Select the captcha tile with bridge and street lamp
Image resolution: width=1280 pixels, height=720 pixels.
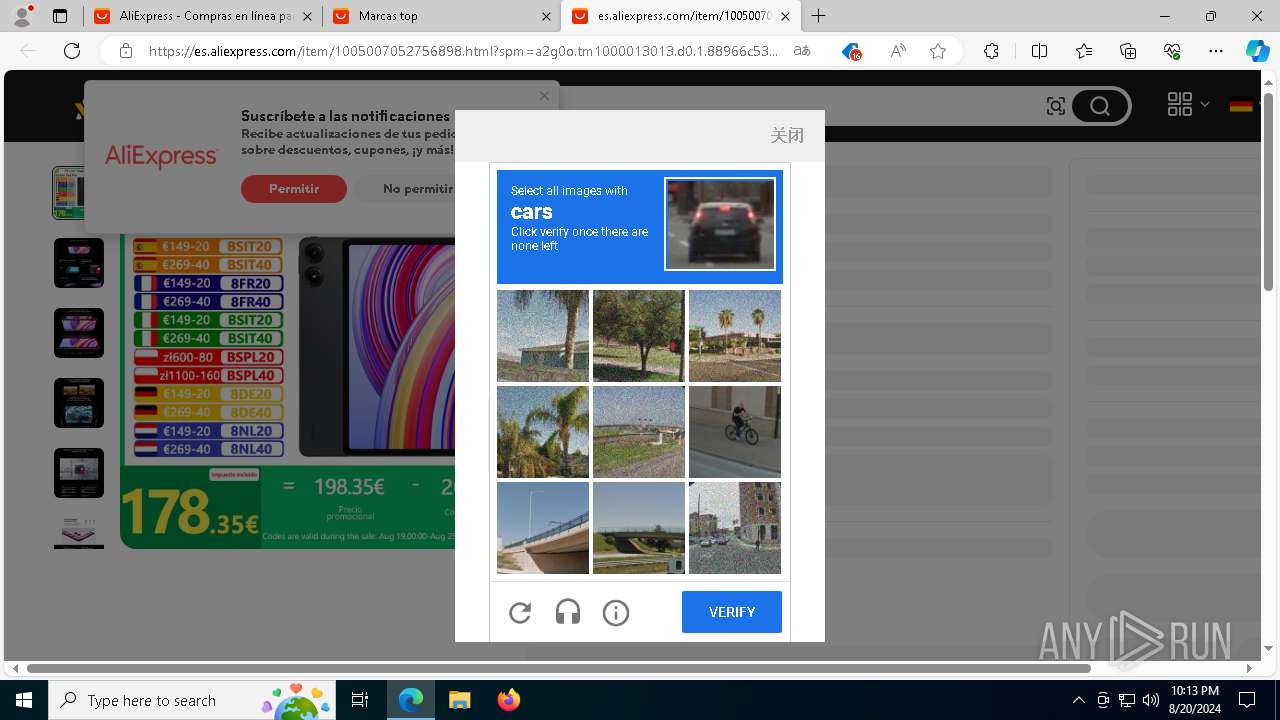point(543,528)
